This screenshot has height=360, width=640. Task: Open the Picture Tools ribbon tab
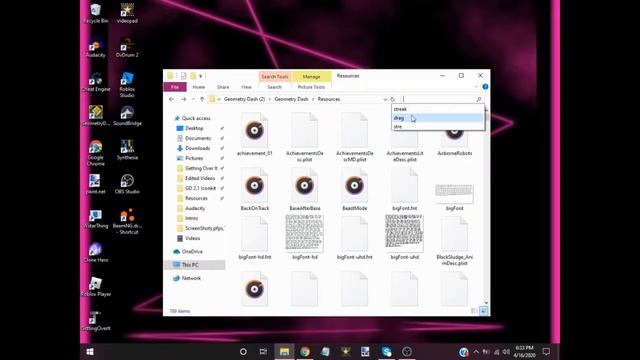coord(311,87)
